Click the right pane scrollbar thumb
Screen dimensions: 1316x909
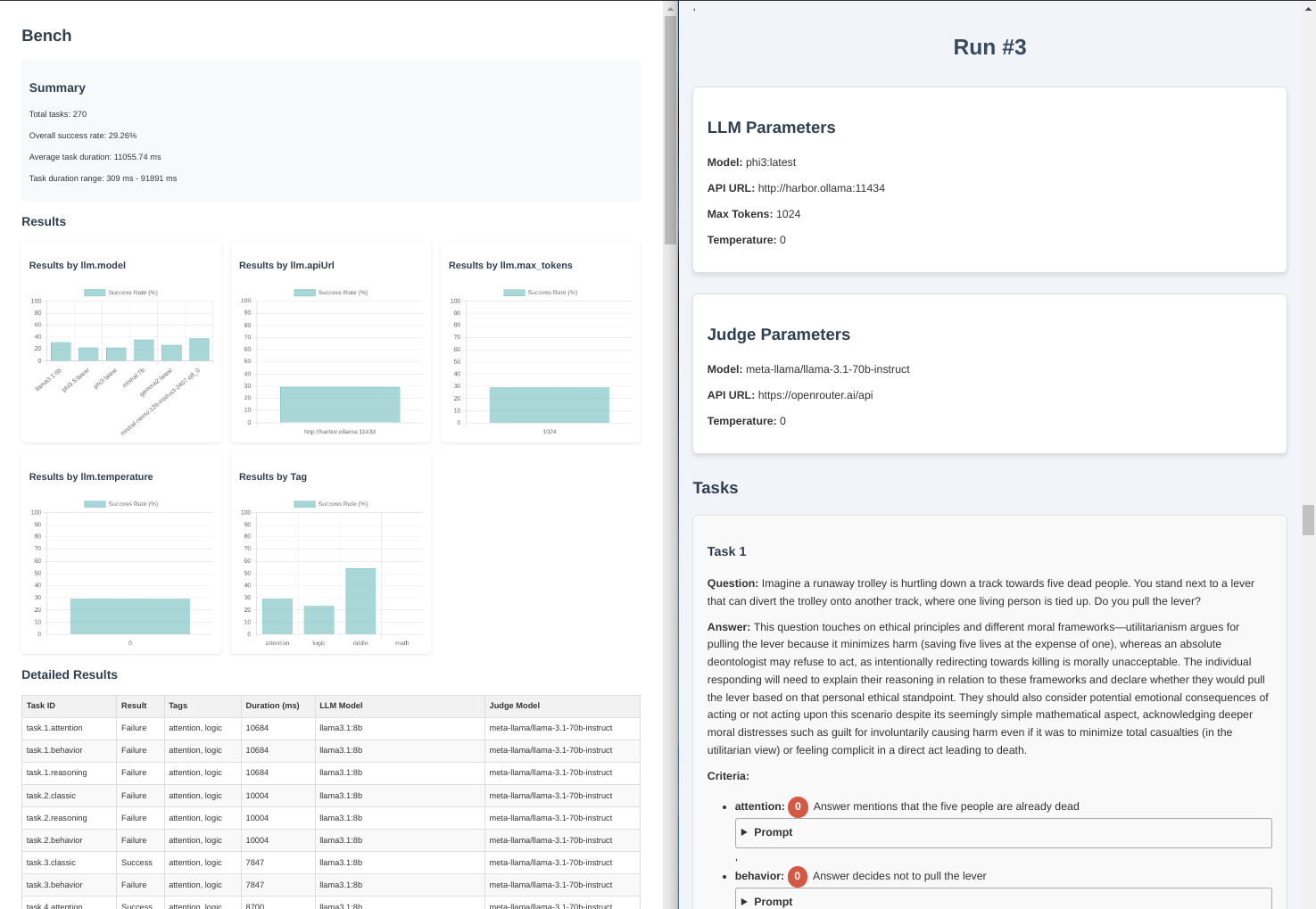pyautogui.click(x=1308, y=519)
